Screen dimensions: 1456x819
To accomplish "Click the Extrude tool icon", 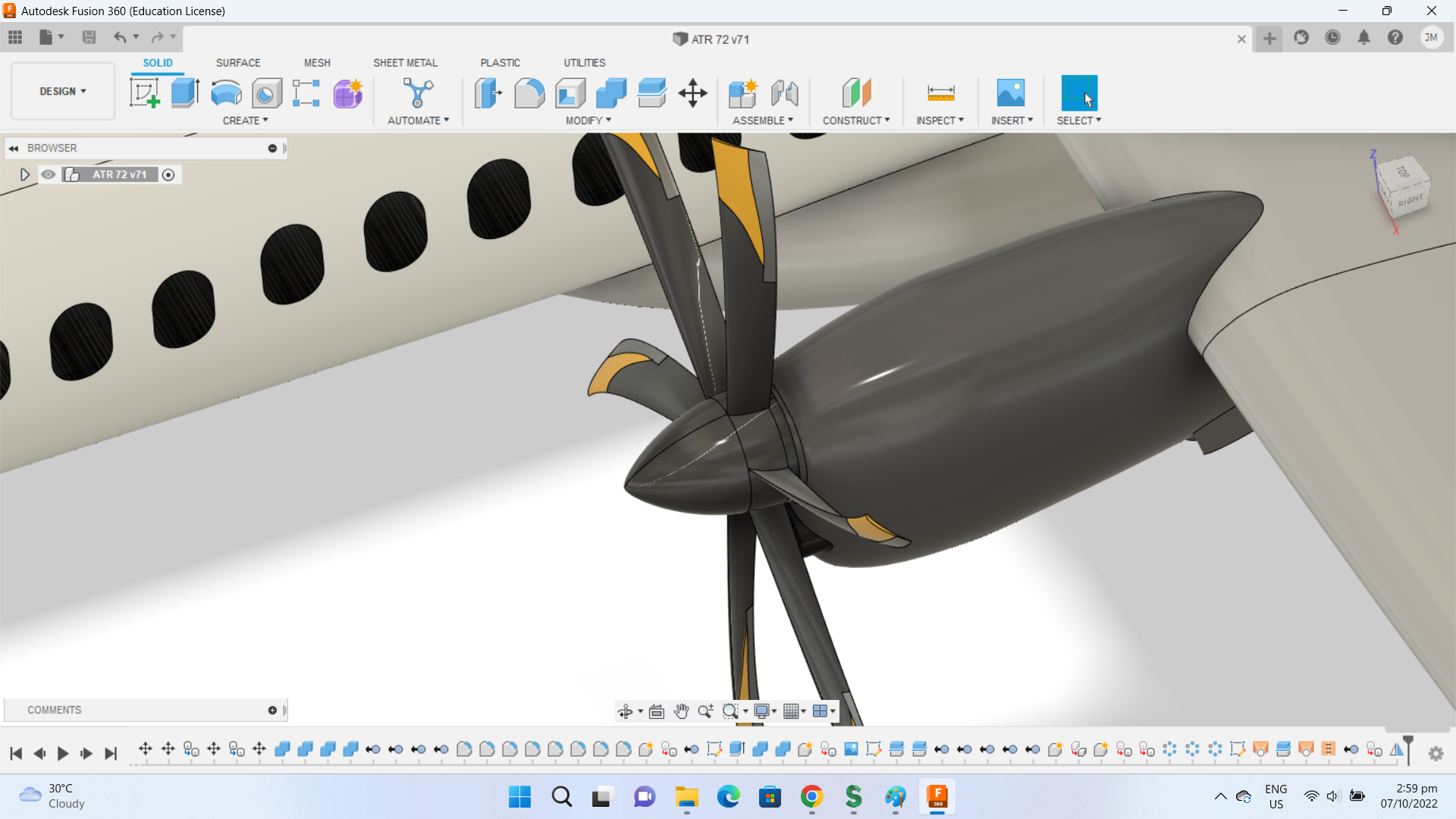I will 185,93.
